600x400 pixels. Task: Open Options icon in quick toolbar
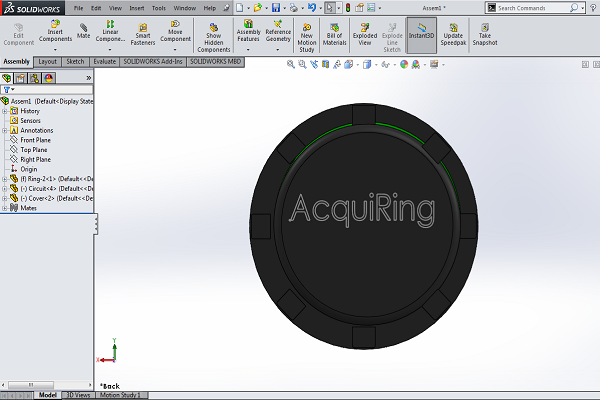[x=371, y=8]
